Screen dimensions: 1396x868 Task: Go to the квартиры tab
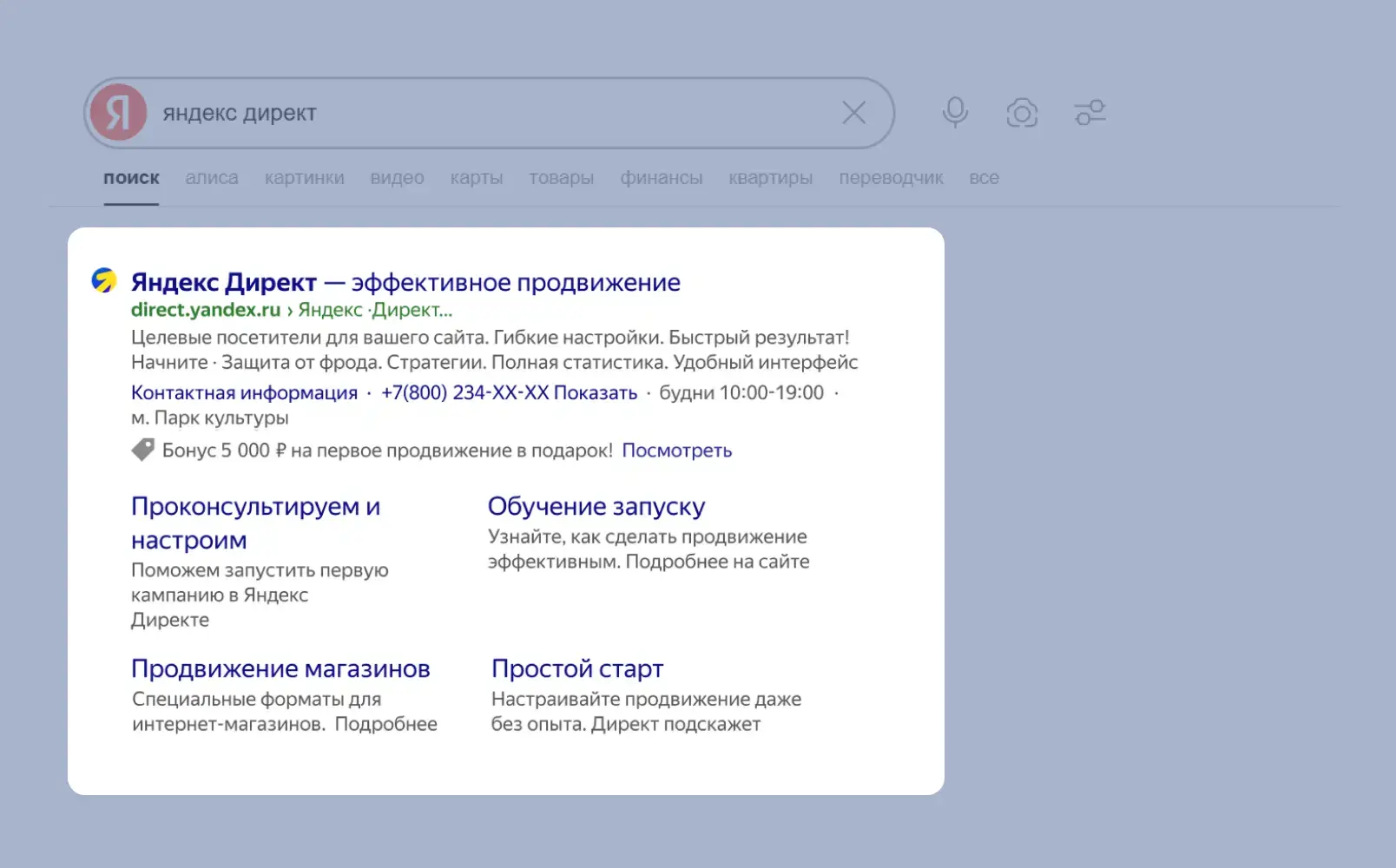pos(771,178)
